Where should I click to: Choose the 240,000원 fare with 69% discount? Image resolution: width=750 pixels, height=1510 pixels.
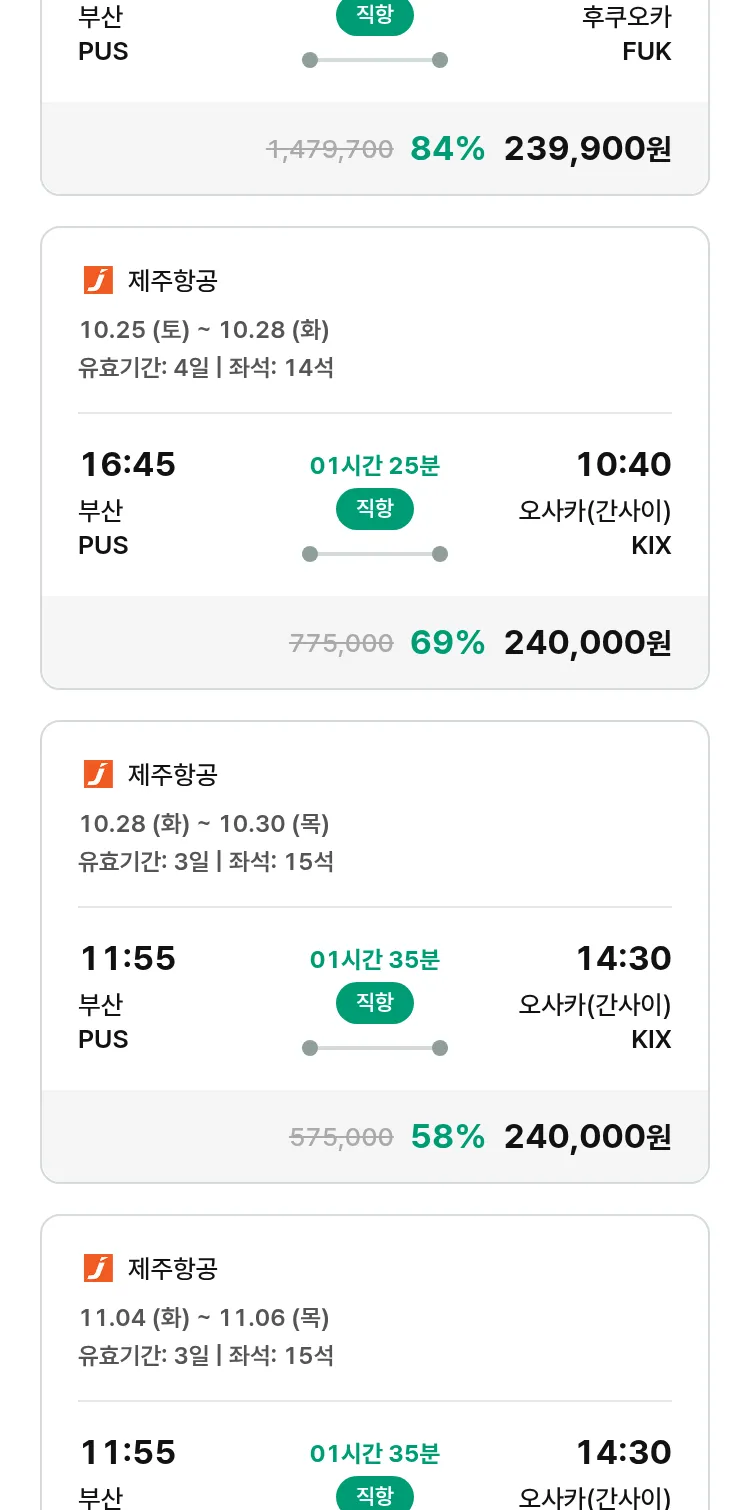pos(587,642)
